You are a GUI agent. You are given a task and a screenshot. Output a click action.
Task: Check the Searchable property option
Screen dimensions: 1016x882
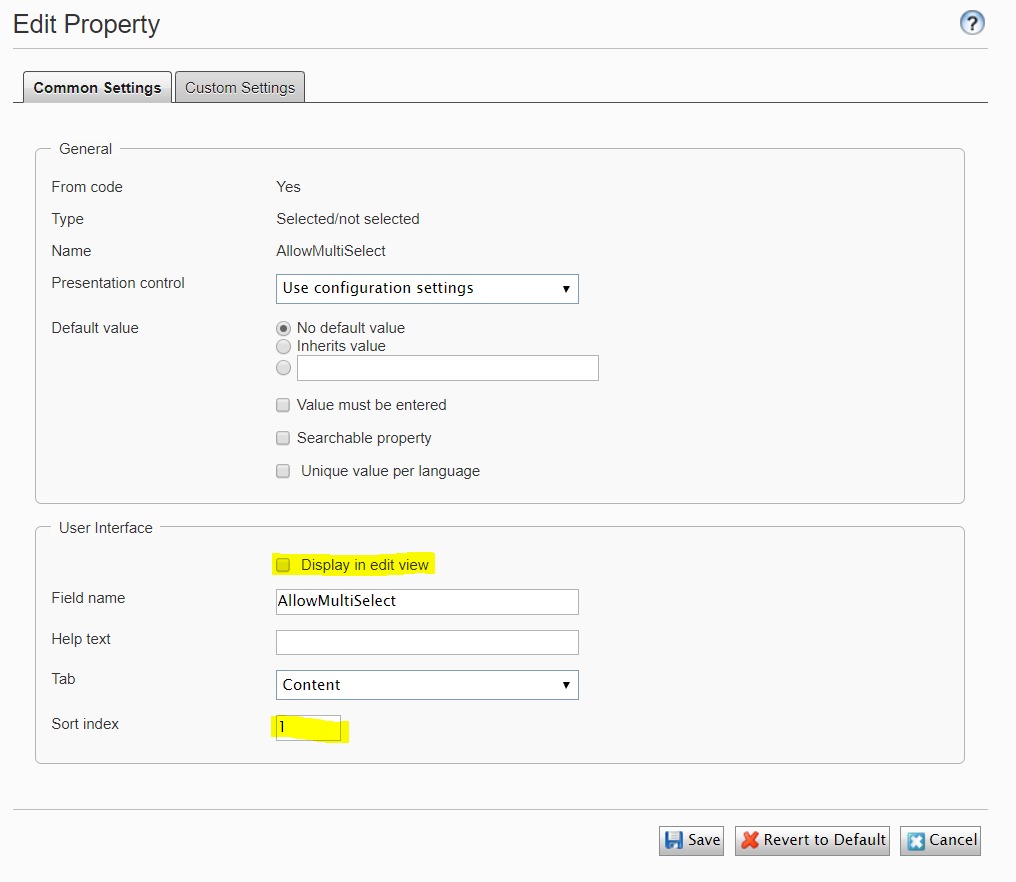click(x=283, y=438)
